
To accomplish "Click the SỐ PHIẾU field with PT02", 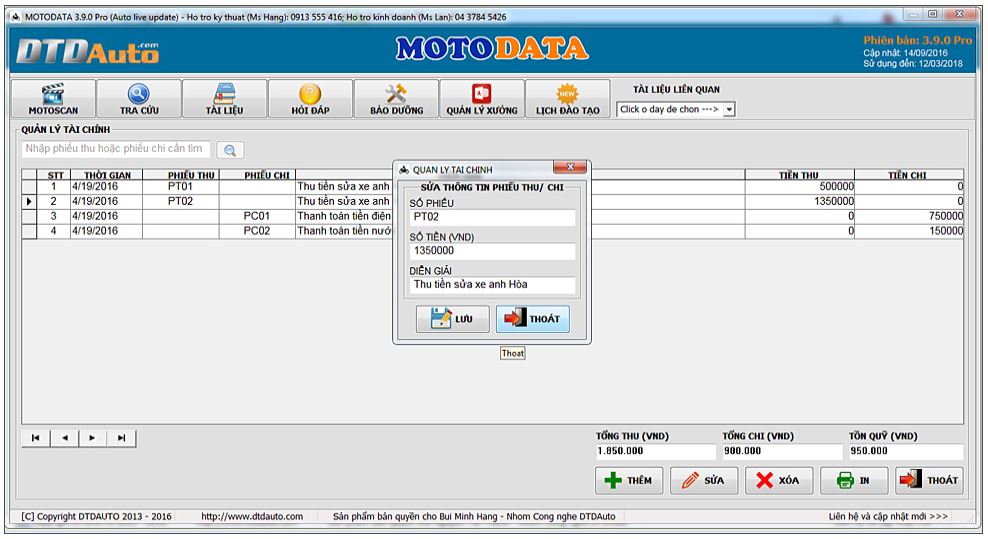I will click(492, 217).
